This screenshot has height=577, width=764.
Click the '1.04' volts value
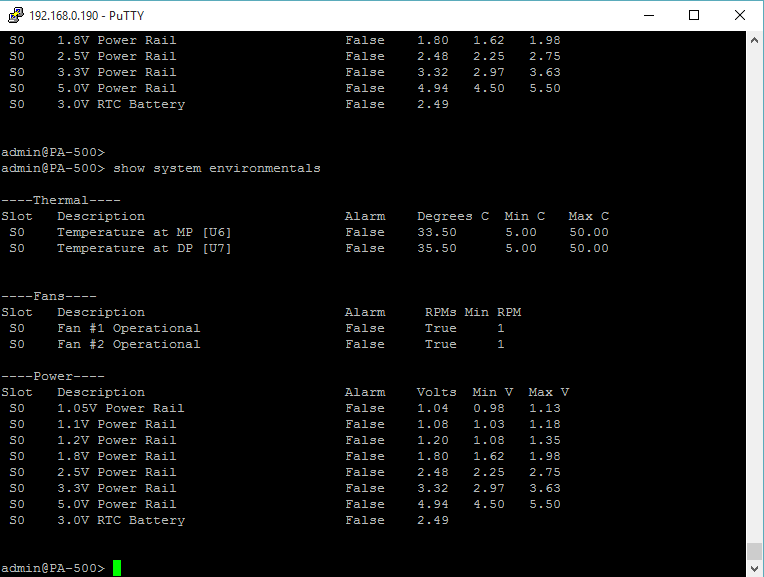(433, 408)
